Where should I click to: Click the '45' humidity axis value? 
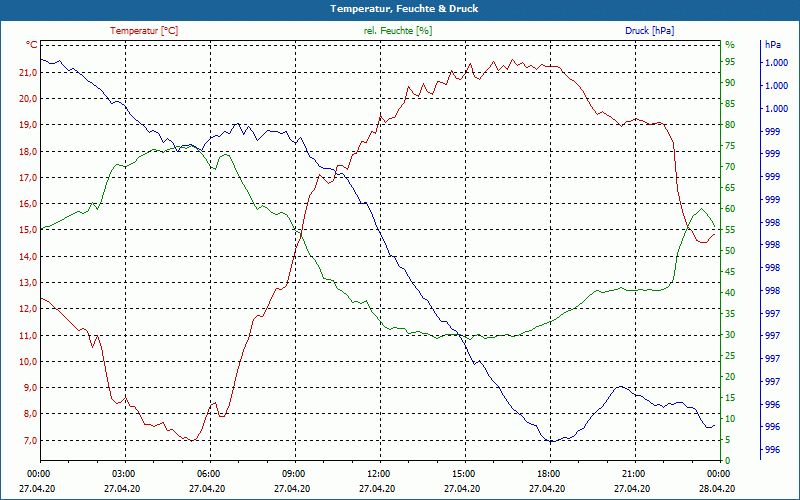click(x=730, y=272)
